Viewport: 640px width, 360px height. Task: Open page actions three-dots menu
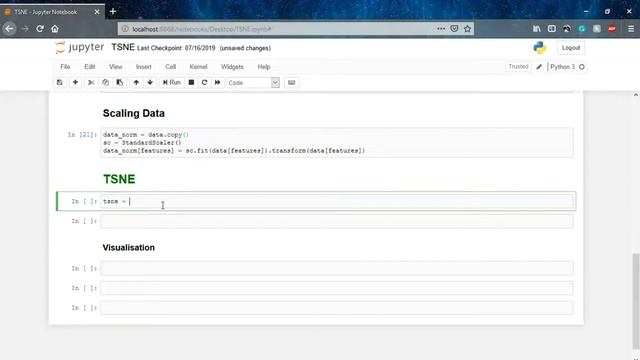pos(441,29)
